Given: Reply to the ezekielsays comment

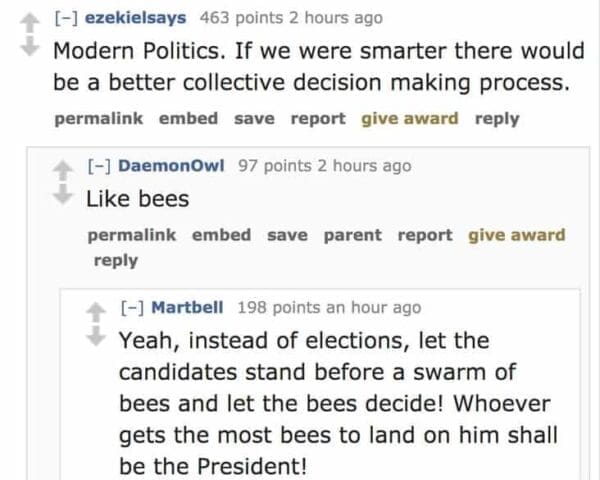Looking at the screenshot, I should [x=497, y=118].
